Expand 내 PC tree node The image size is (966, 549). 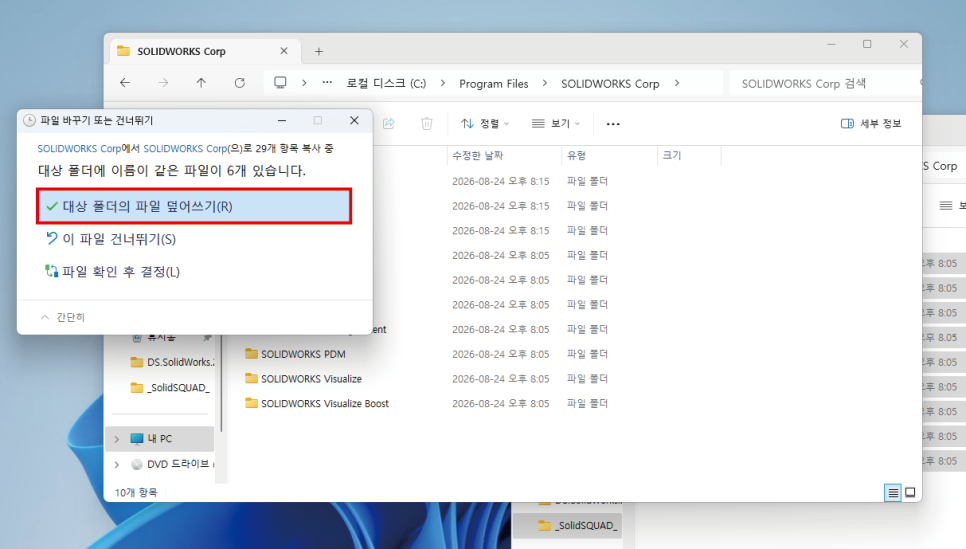[x=116, y=439]
